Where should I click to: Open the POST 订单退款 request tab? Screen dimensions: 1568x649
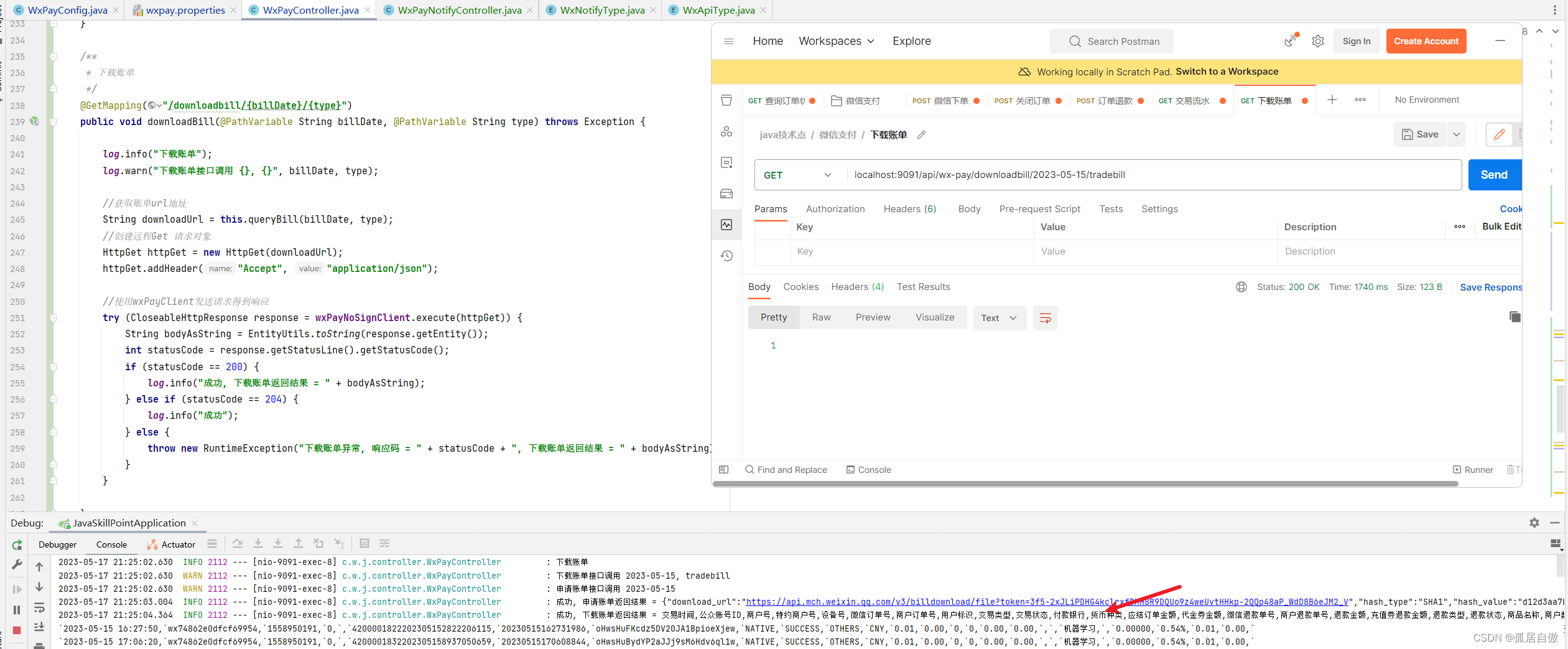coord(1110,101)
